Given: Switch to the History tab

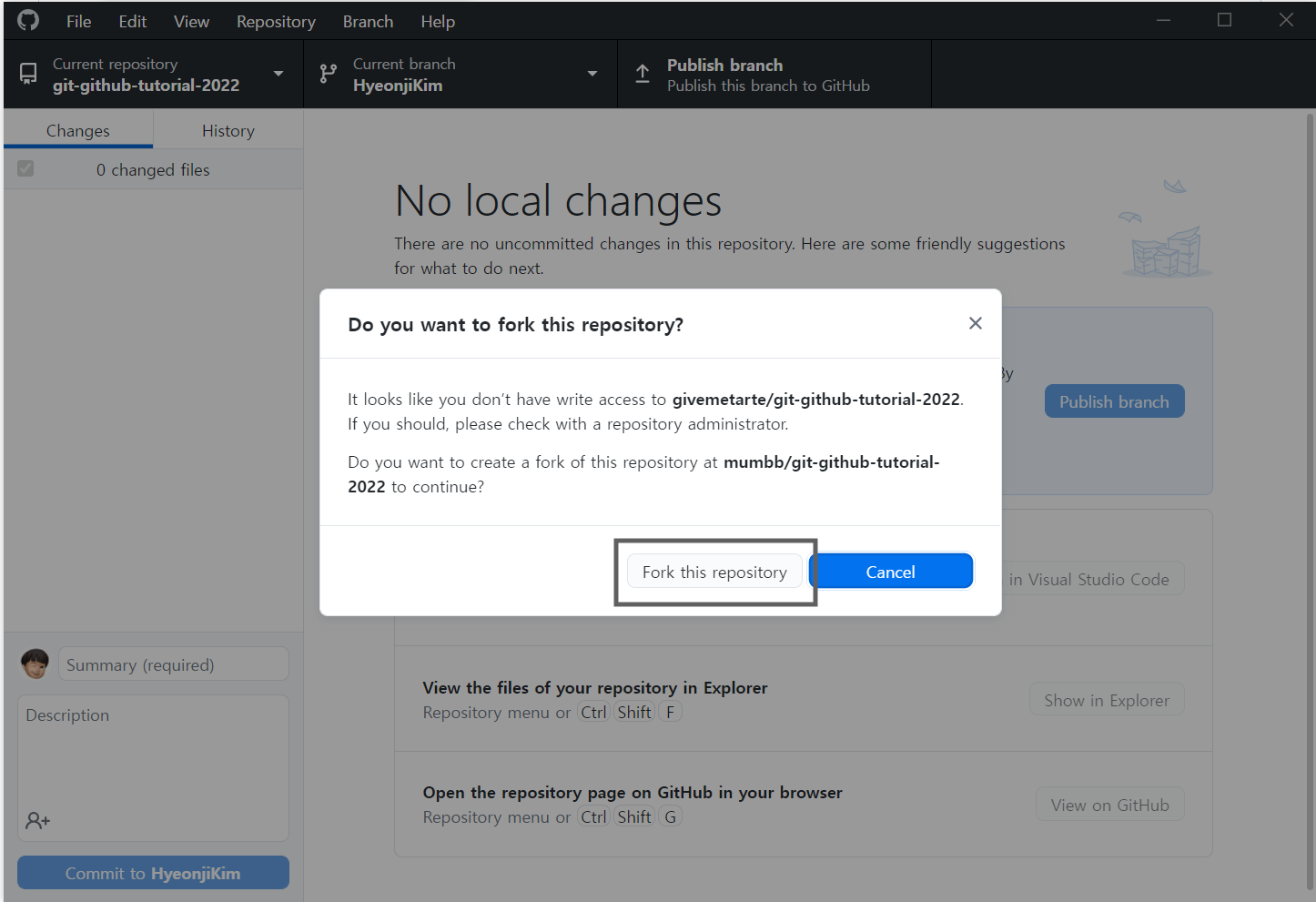Looking at the screenshot, I should pyautogui.click(x=228, y=130).
